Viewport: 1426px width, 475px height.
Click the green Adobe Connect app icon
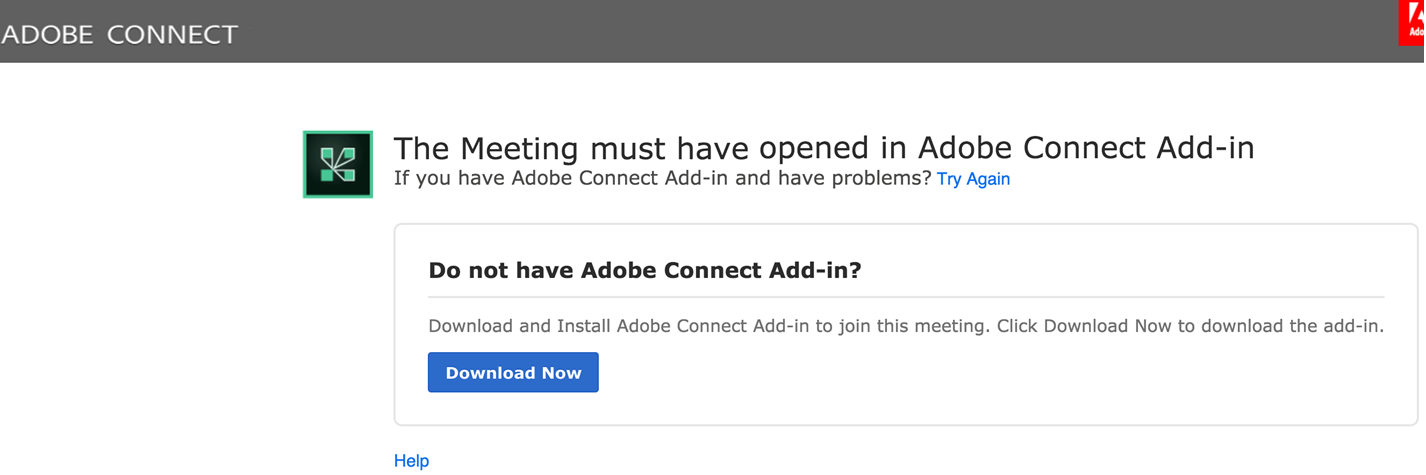338,164
